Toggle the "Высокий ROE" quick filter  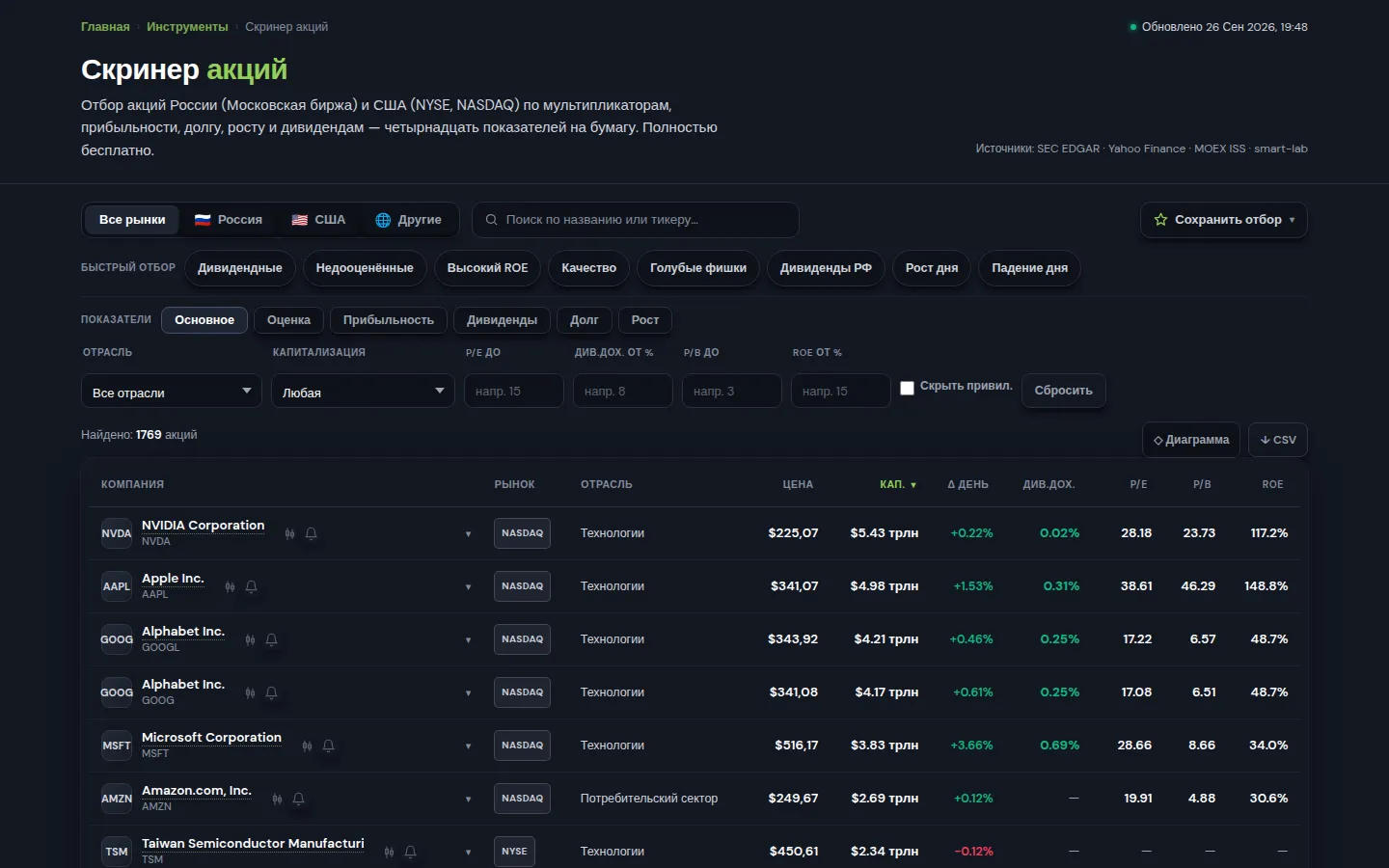(x=488, y=268)
